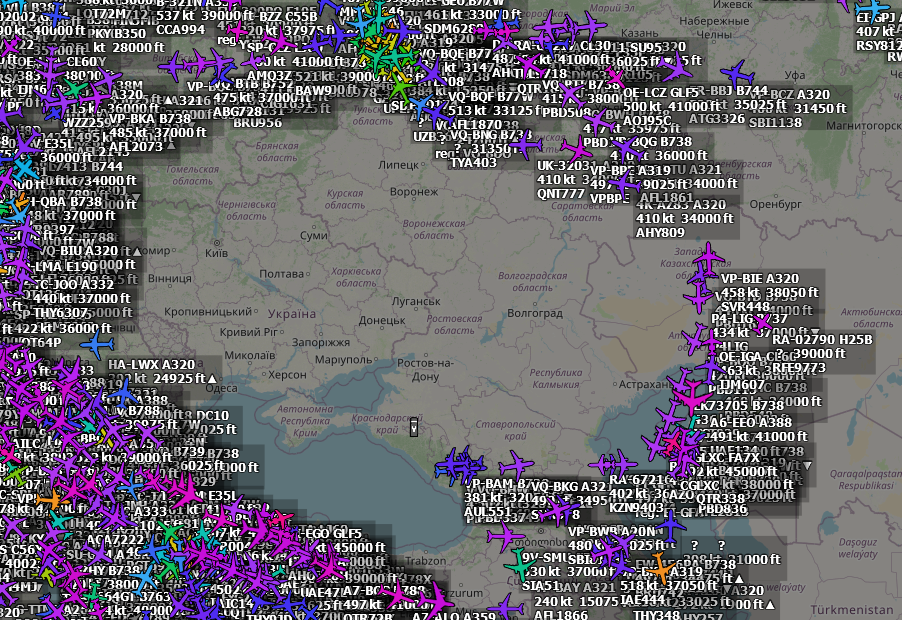This screenshot has width=902, height=620.
Task: Select the purple aircraft right of VQ-BNG B738
Action: (x=525, y=144)
